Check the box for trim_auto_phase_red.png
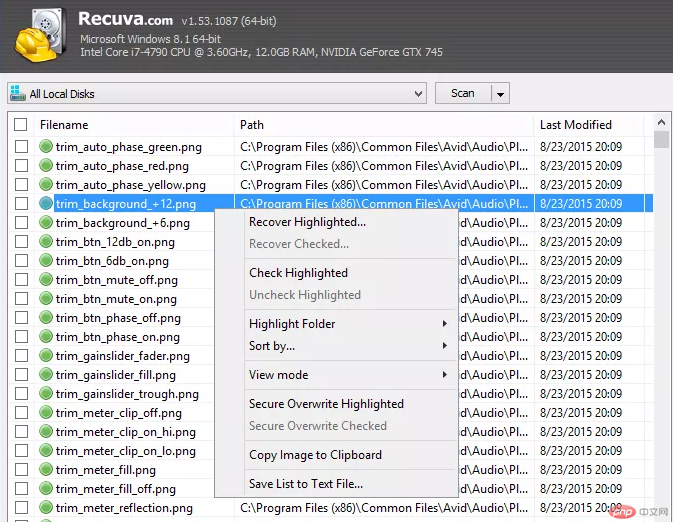The height and width of the screenshot is (522, 673). click(x=21, y=165)
